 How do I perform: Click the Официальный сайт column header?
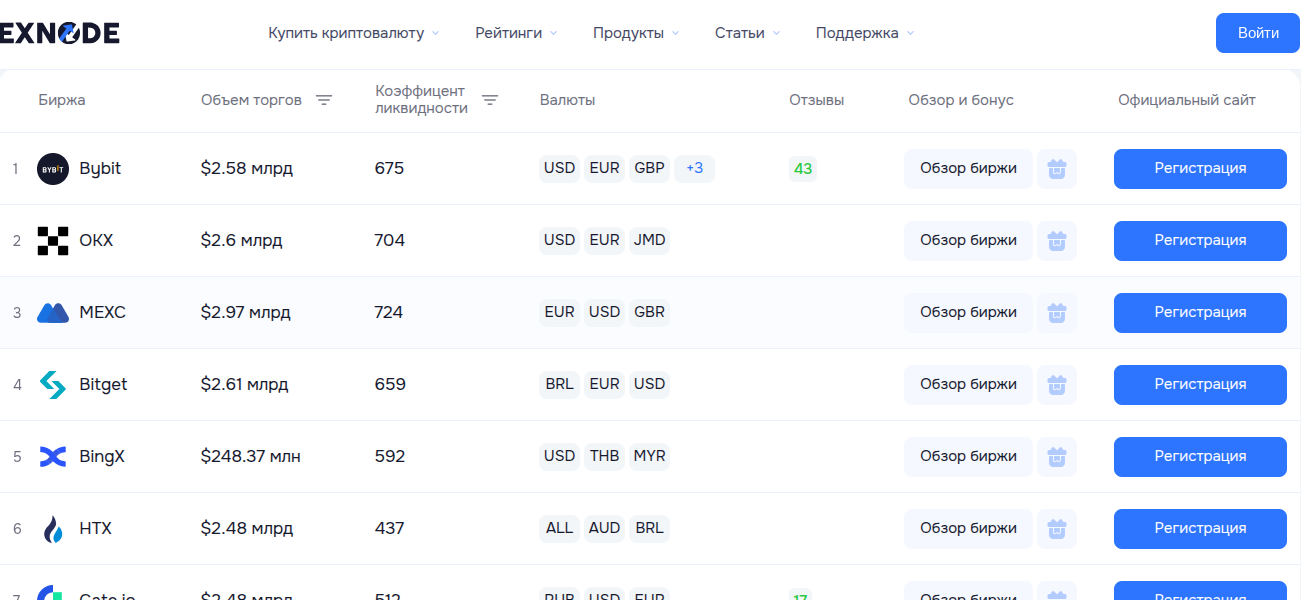[1187, 100]
